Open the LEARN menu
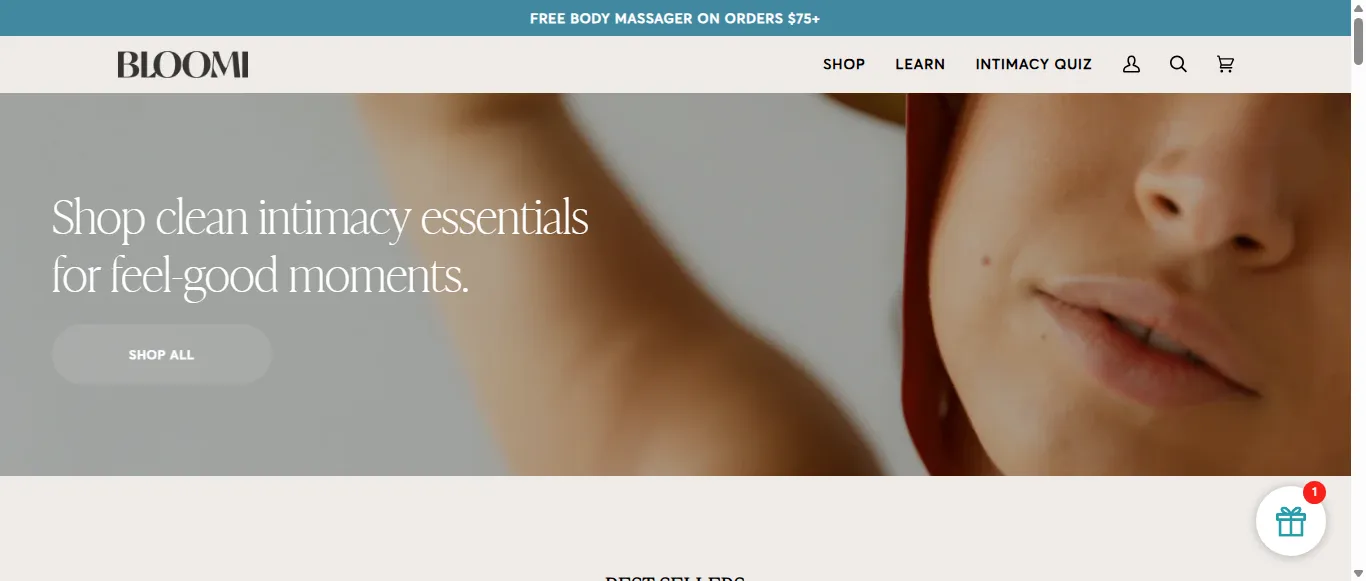 coord(920,64)
